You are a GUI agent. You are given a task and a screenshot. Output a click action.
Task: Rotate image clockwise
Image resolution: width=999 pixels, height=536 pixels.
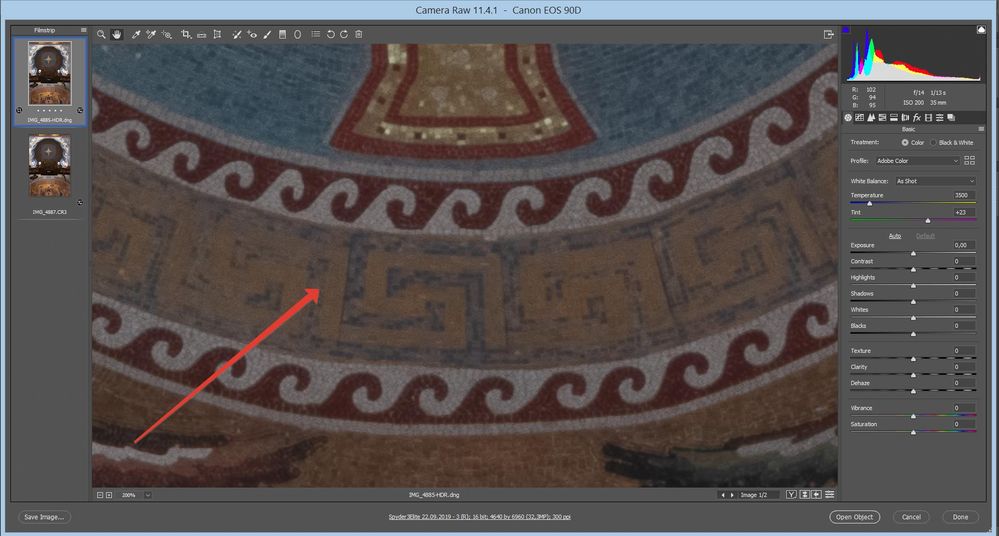tap(344, 34)
